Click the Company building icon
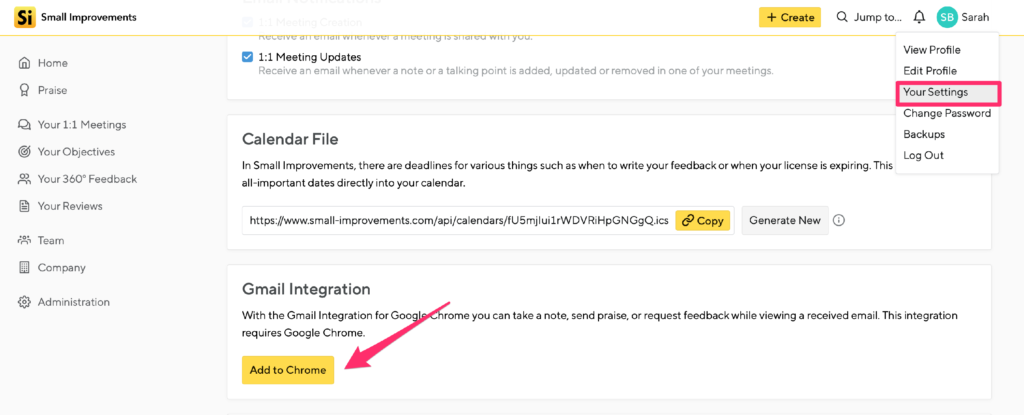This screenshot has height=415, width=1024. pyautogui.click(x=24, y=267)
